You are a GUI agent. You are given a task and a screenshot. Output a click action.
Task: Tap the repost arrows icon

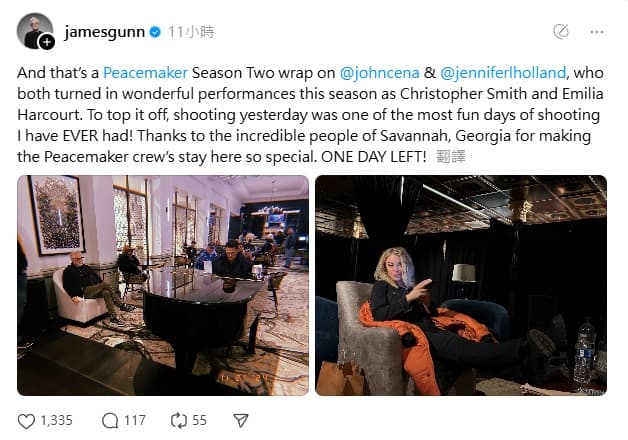179,420
